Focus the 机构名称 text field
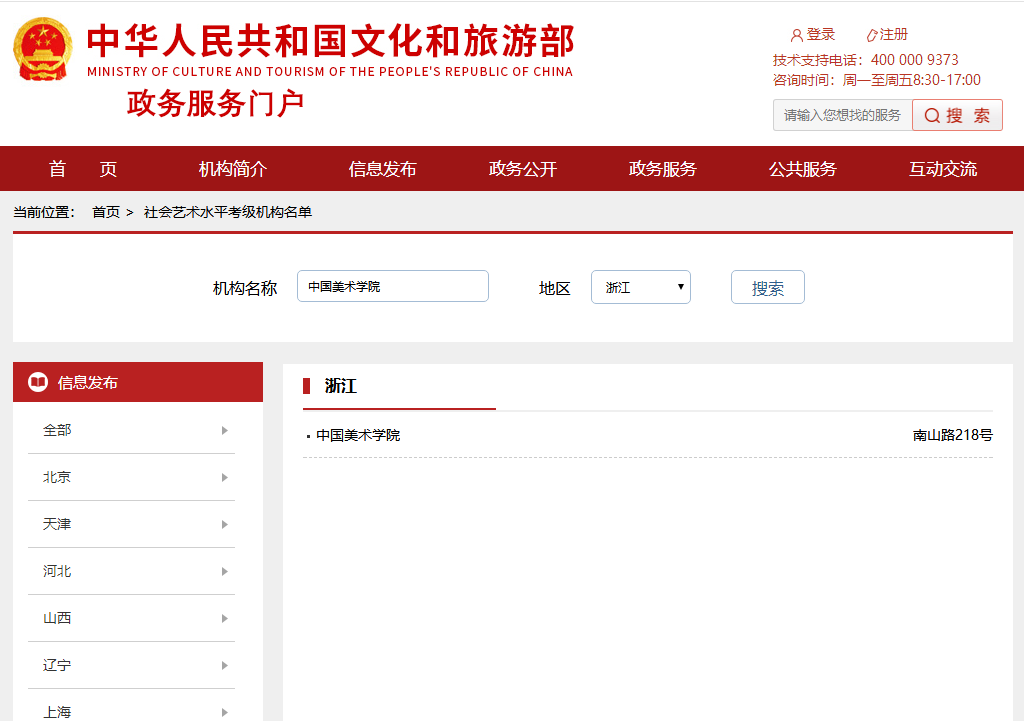 pos(392,286)
